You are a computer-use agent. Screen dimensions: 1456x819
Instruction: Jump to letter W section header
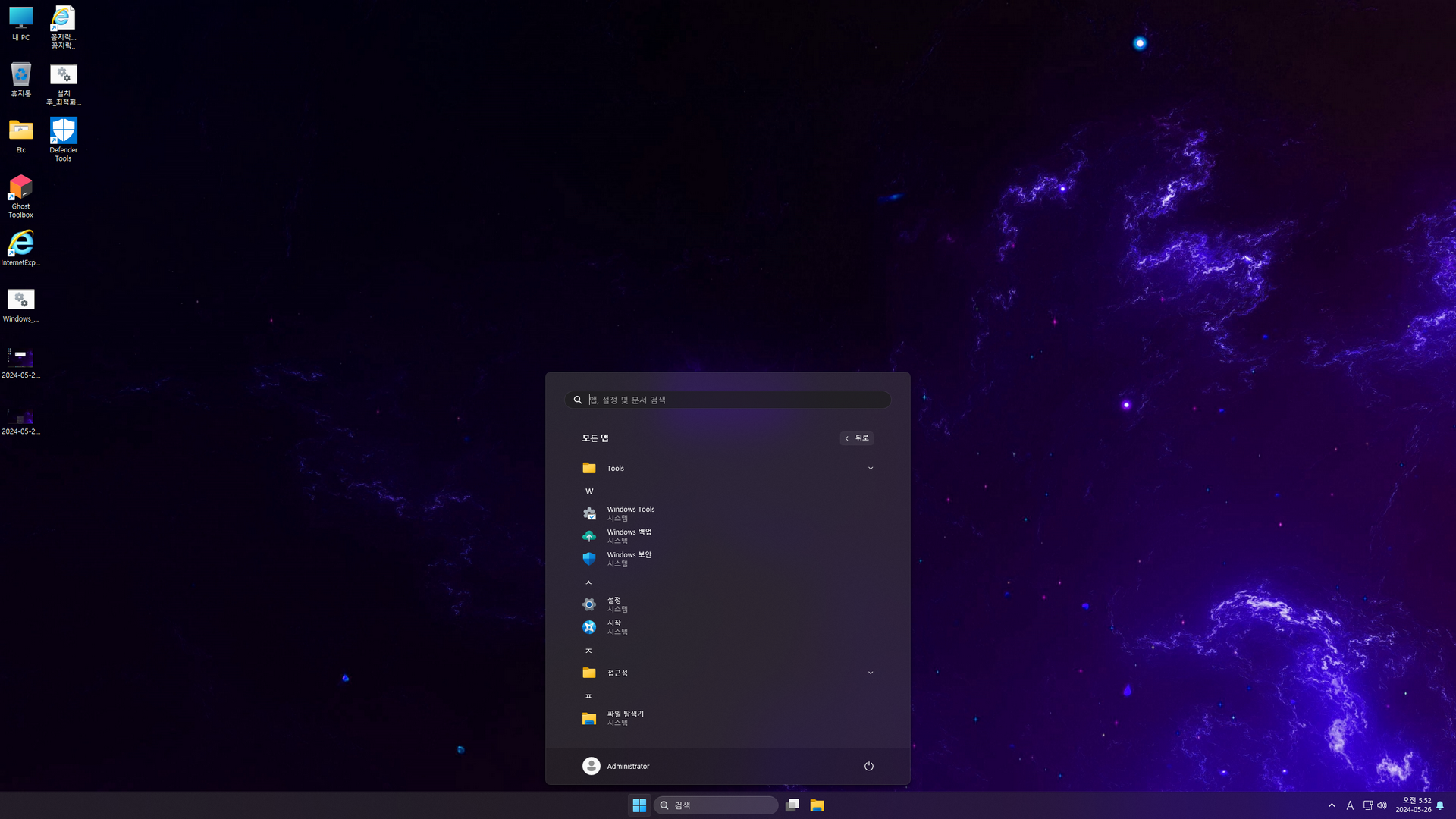[x=589, y=491]
